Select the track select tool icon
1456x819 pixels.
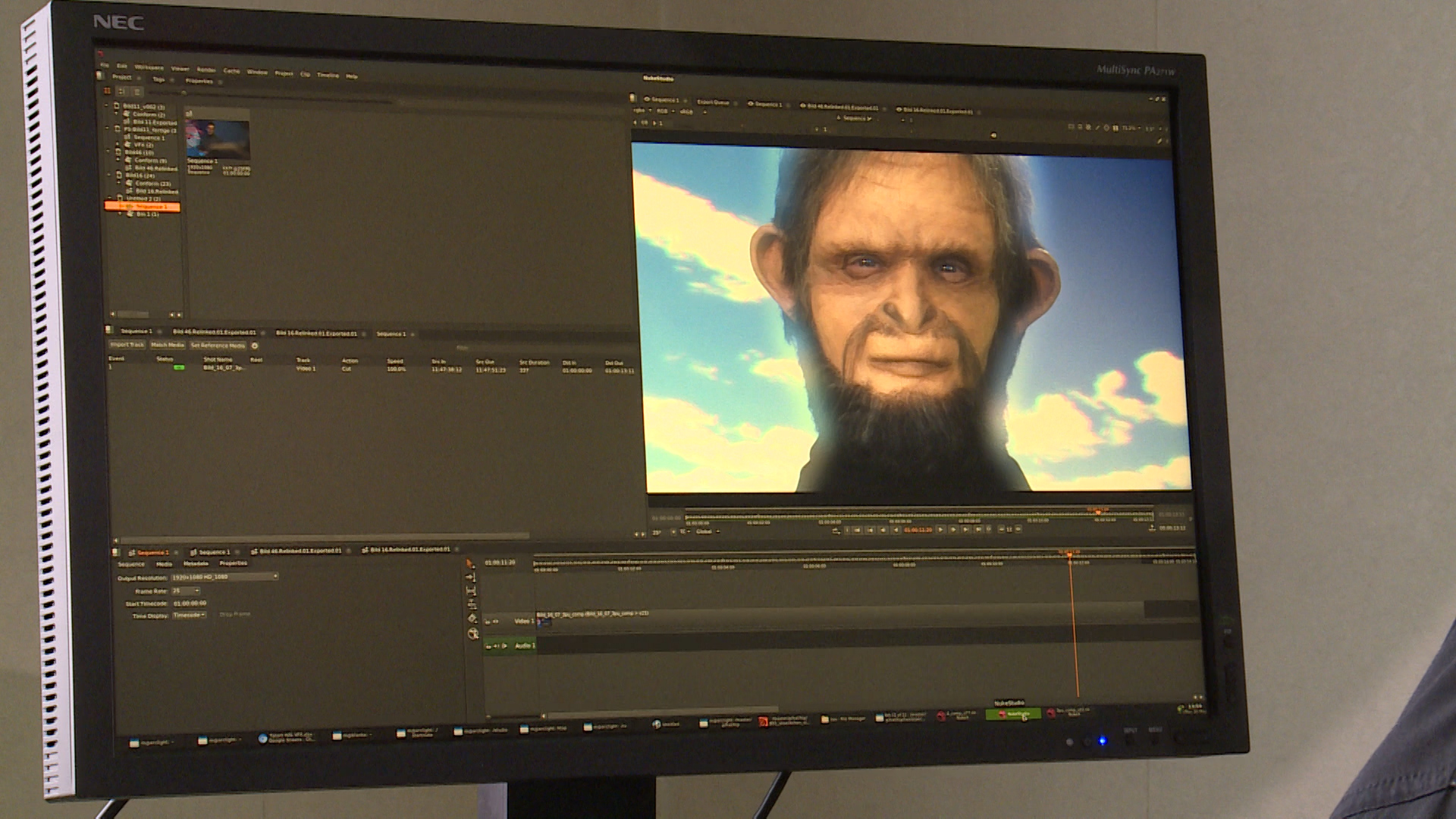471,577
